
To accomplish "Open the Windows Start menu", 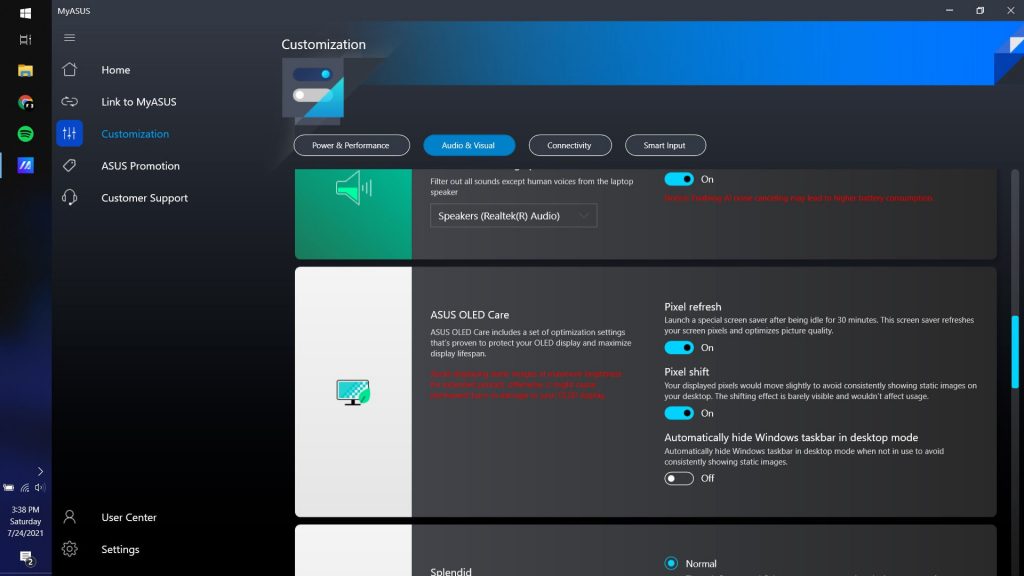I will point(25,12).
